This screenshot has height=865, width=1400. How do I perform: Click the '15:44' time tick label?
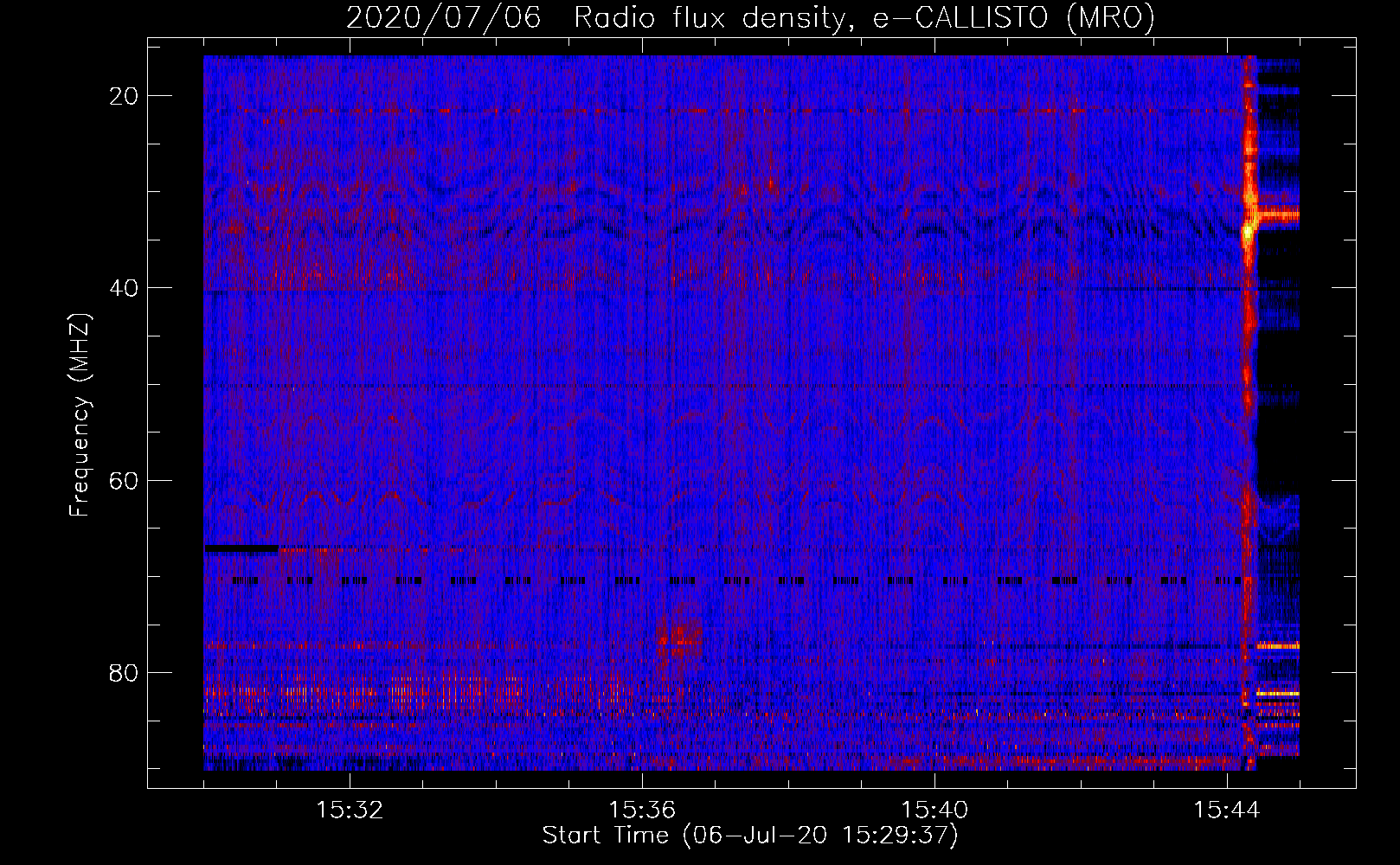(1227, 811)
